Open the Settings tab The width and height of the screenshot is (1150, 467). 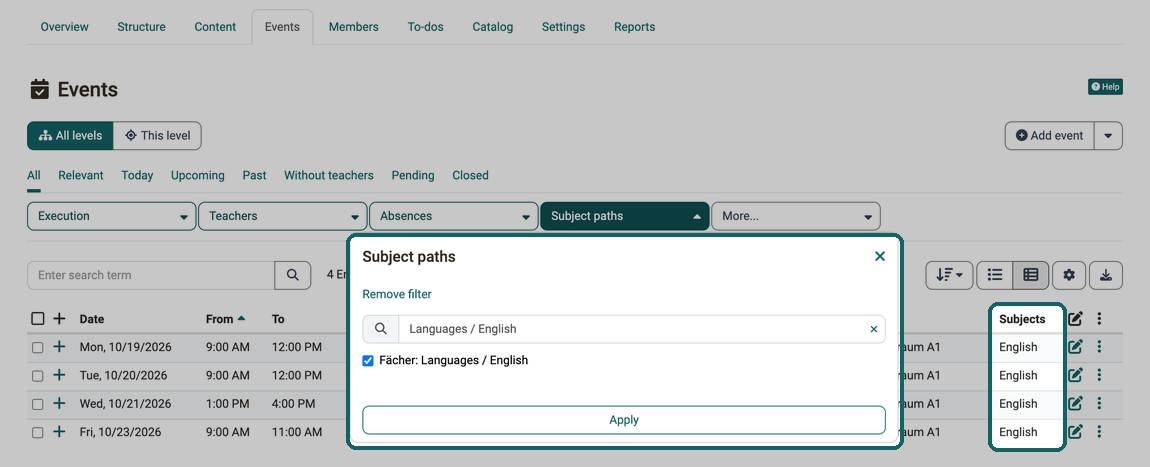click(x=563, y=27)
